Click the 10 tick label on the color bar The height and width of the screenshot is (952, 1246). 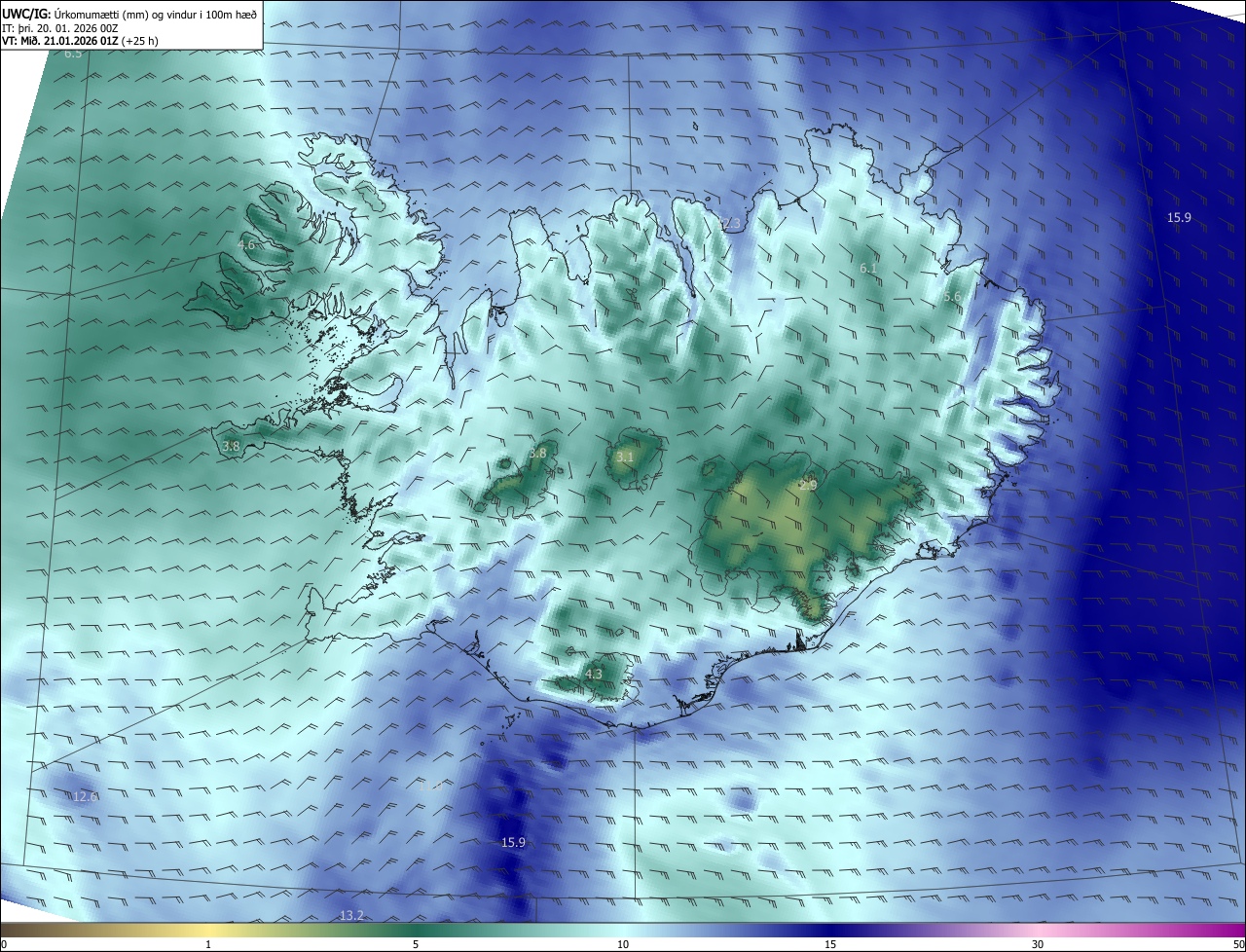pos(623,944)
